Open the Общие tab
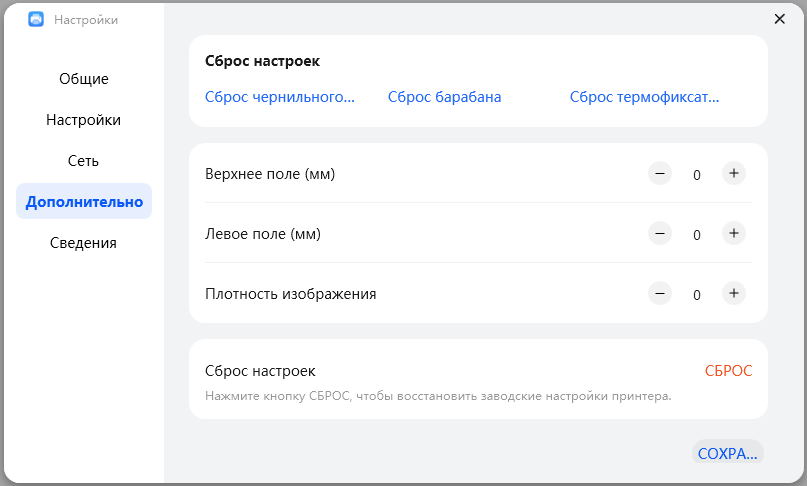This screenshot has width=807, height=486. pos(84,79)
